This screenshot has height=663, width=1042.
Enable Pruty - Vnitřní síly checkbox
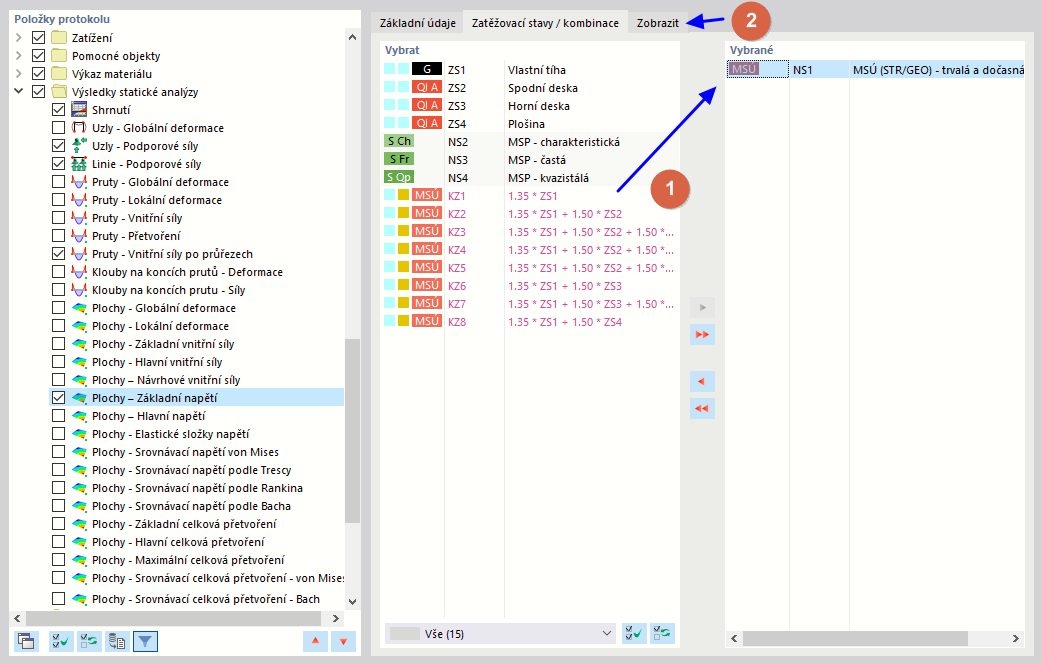coord(58,217)
